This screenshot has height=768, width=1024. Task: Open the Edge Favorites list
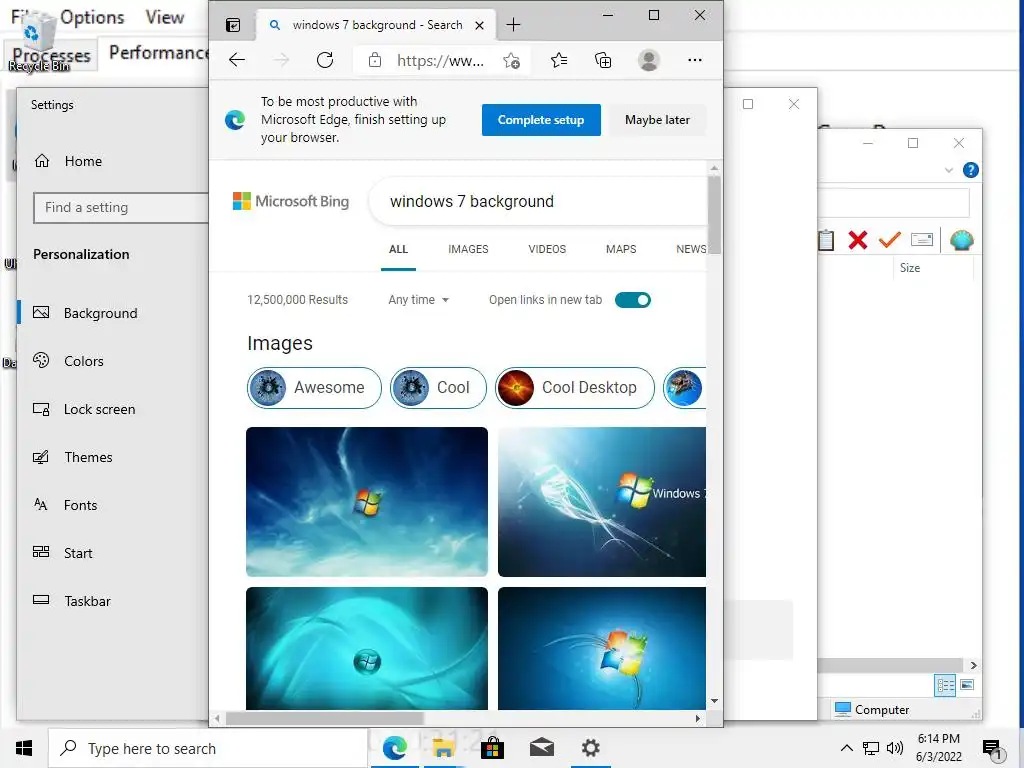[559, 60]
